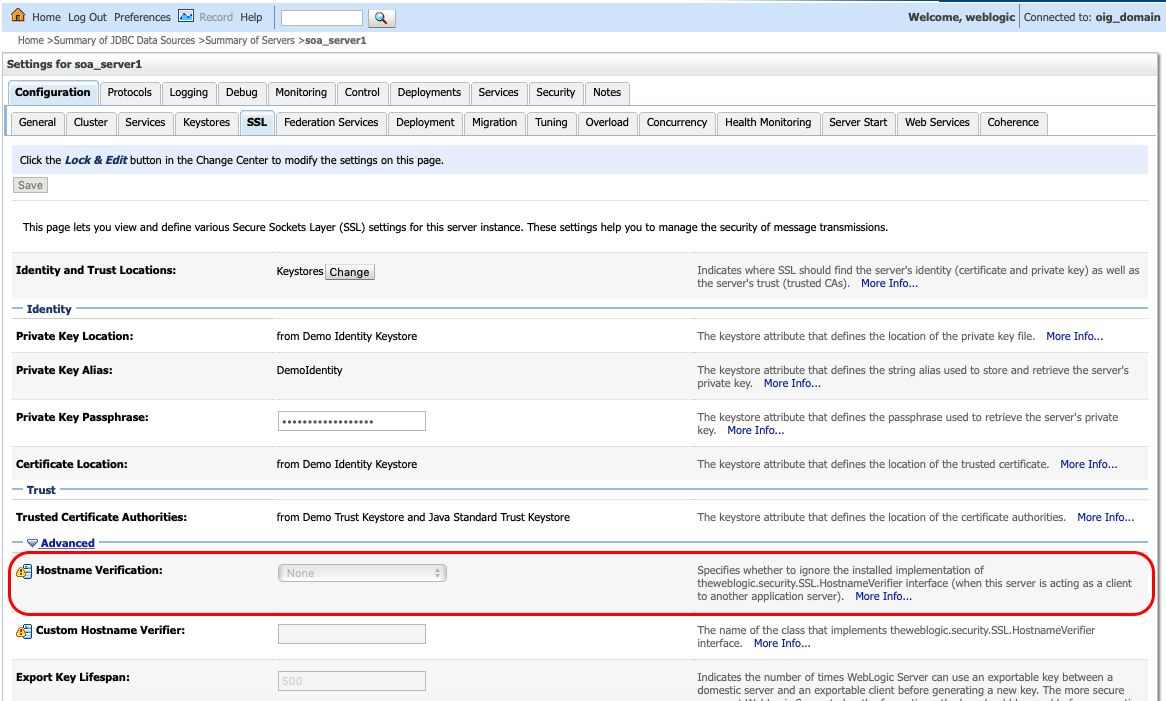The width and height of the screenshot is (1166, 701).
Task: Click Log Out at the top
Action: coord(88,16)
